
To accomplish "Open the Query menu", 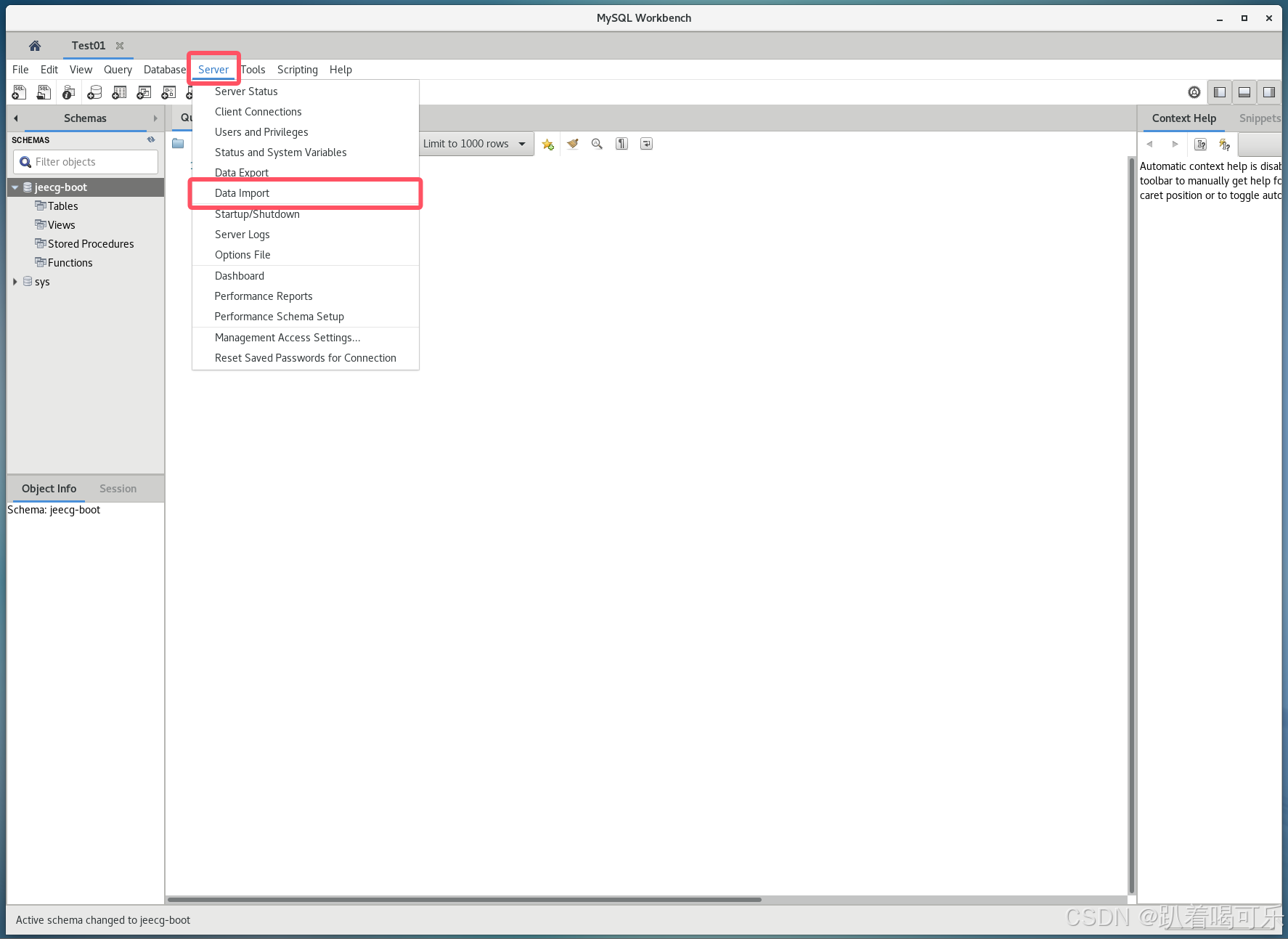I will (118, 70).
